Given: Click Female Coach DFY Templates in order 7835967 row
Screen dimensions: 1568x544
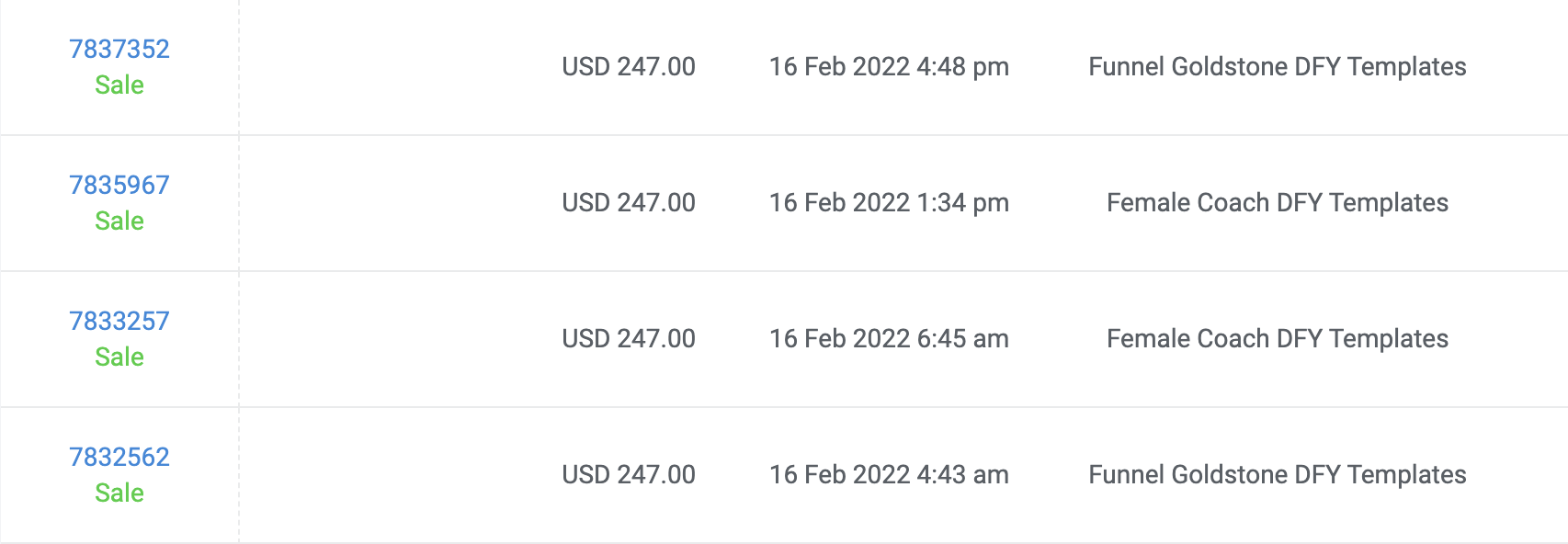Looking at the screenshot, I should click(1277, 203).
